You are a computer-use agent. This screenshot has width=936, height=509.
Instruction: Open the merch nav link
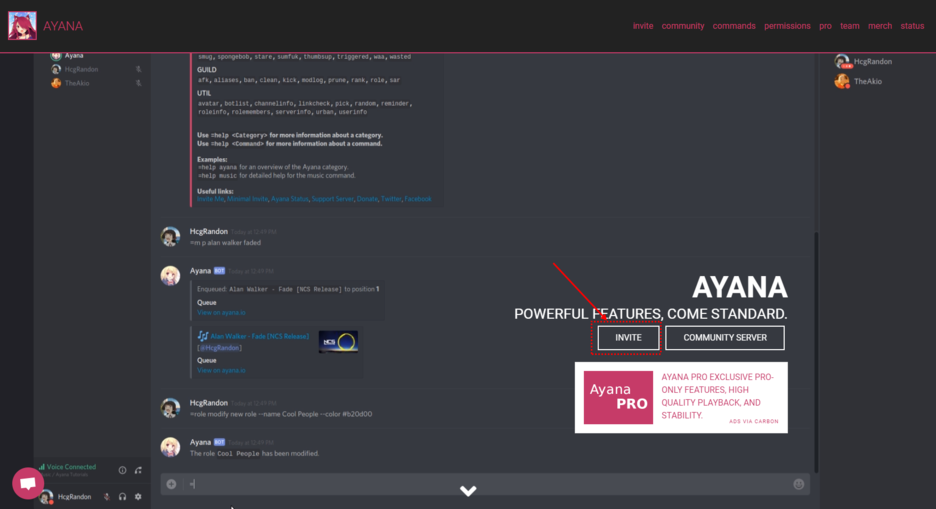click(x=880, y=26)
